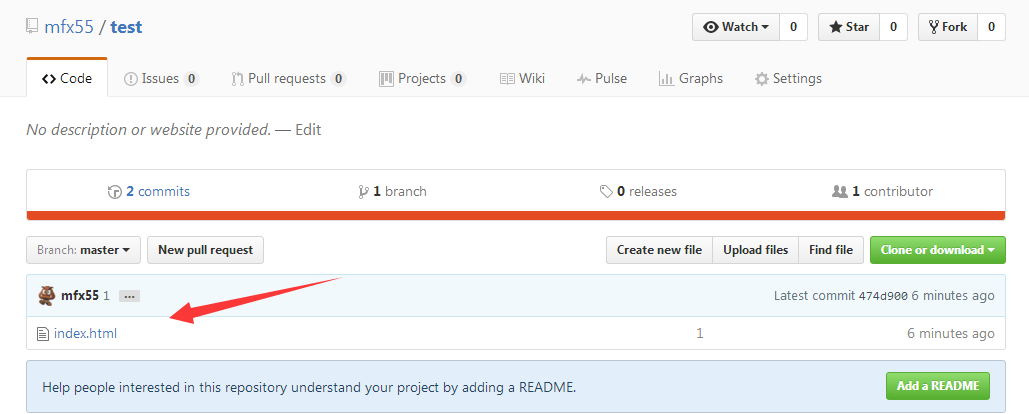Open mfx55 author link in commit row

[79, 296]
